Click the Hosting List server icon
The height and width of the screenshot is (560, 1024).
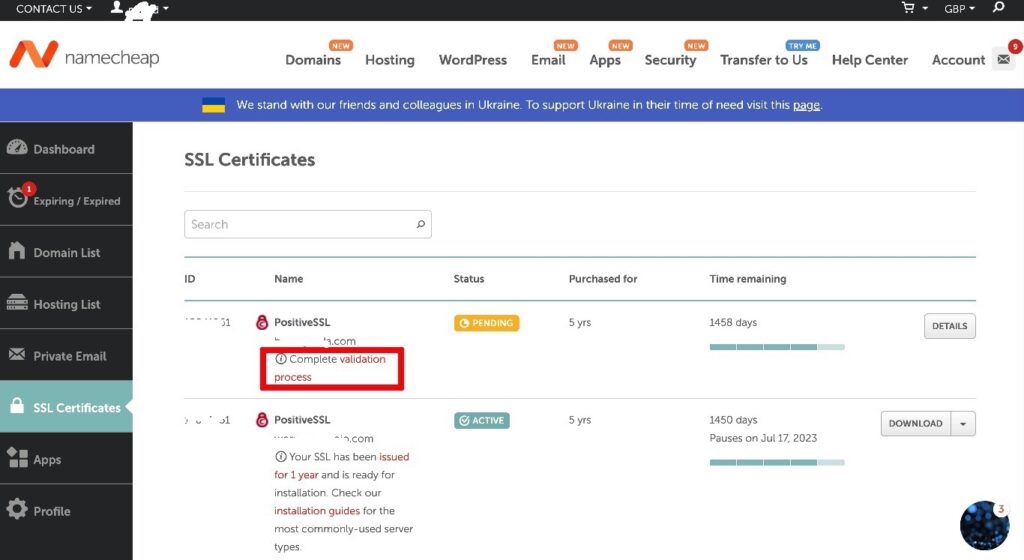point(17,302)
